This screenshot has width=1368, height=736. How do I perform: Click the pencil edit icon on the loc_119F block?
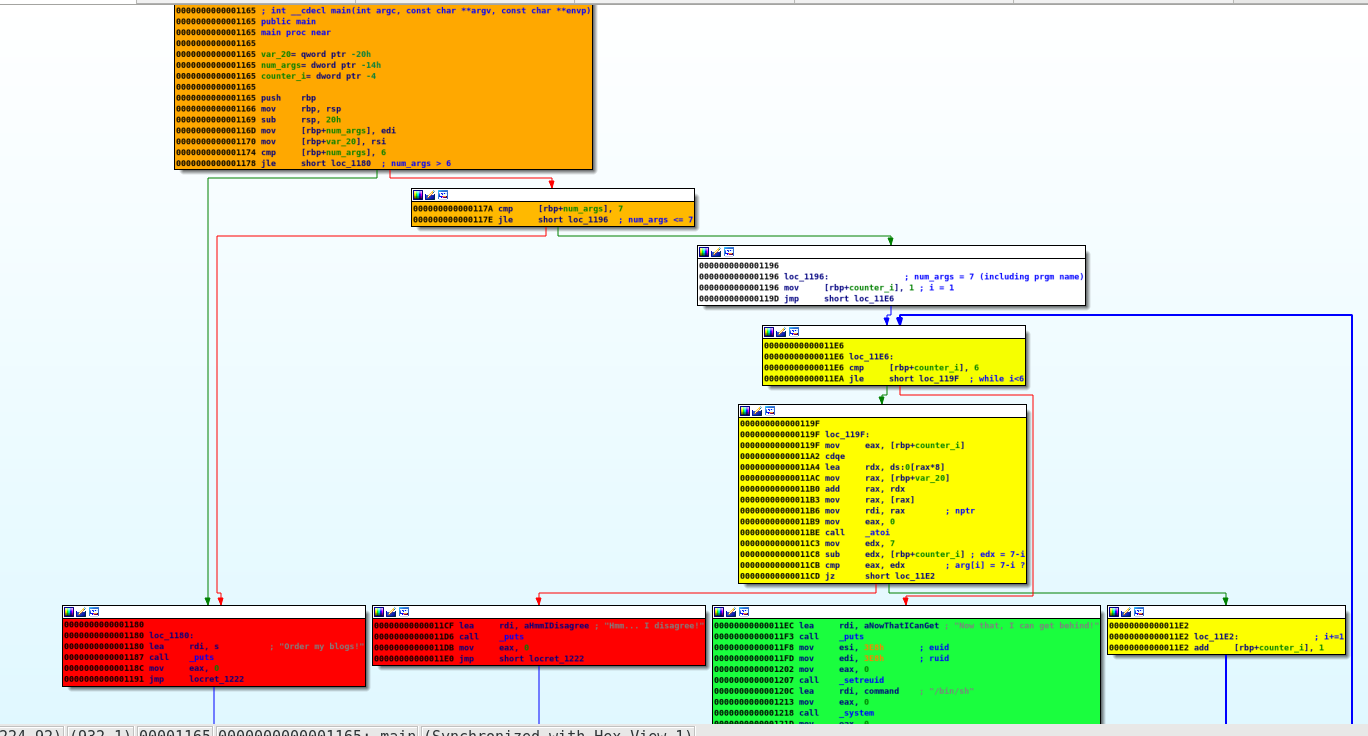coord(758,411)
